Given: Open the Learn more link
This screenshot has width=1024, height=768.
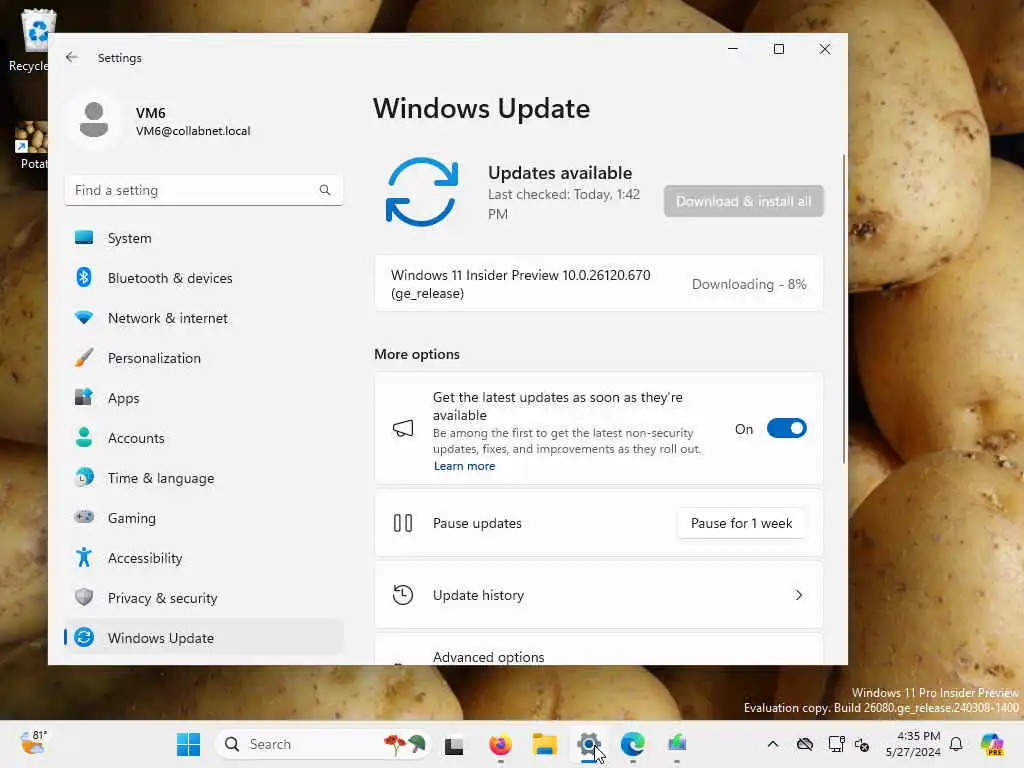Looking at the screenshot, I should tap(464, 466).
